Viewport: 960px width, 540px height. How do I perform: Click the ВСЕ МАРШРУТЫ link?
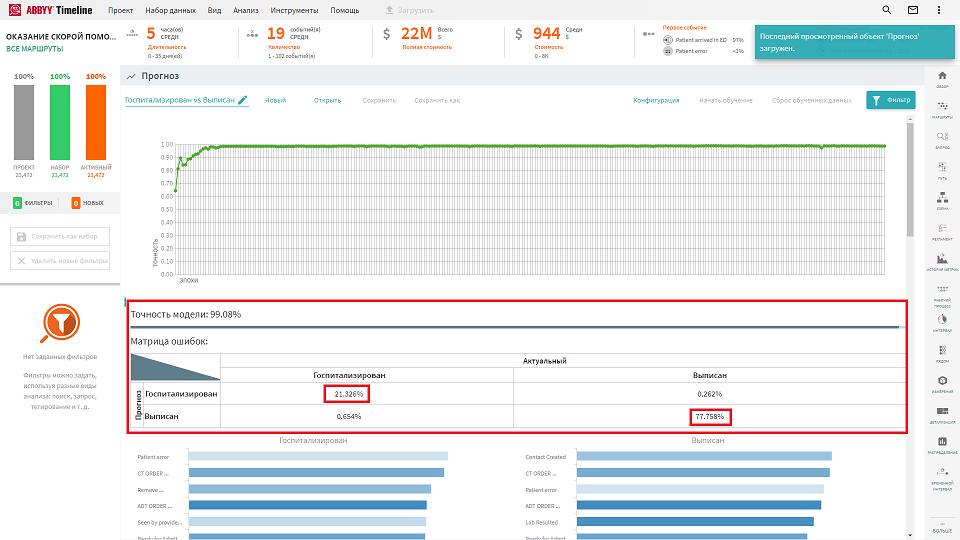click(x=35, y=49)
